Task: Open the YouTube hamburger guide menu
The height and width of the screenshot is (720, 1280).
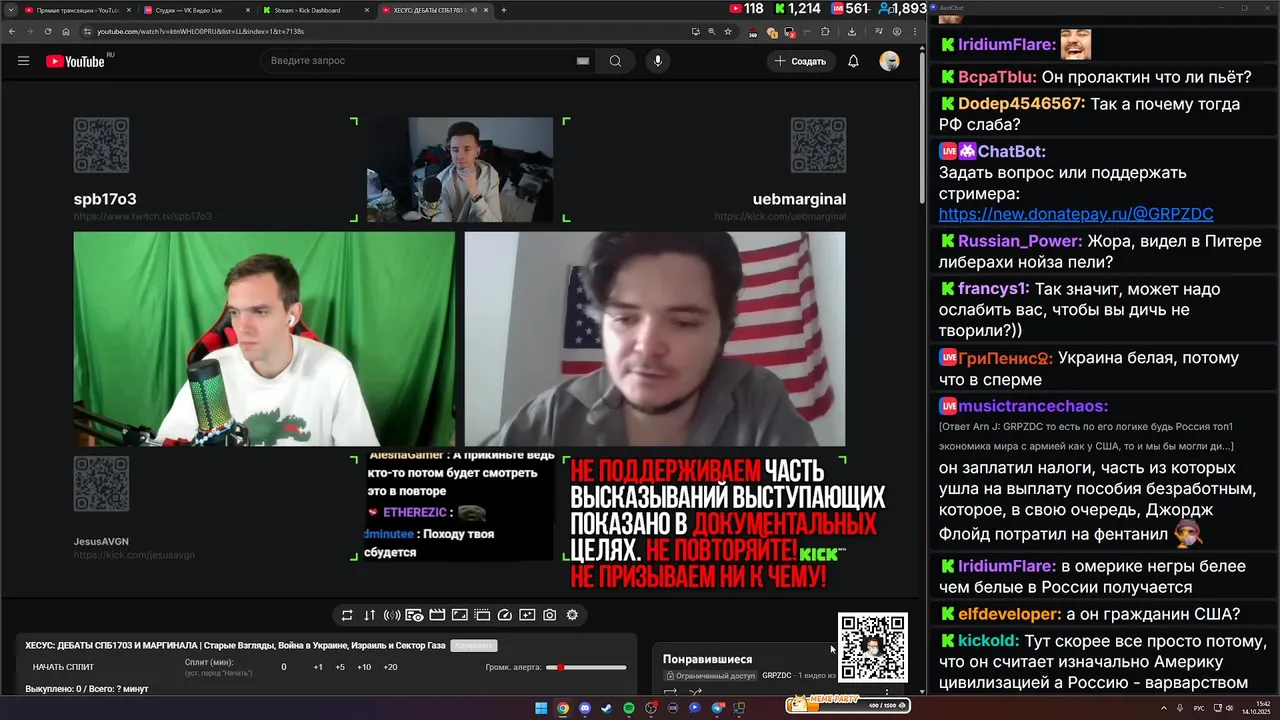Action: click(x=23, y=61)
